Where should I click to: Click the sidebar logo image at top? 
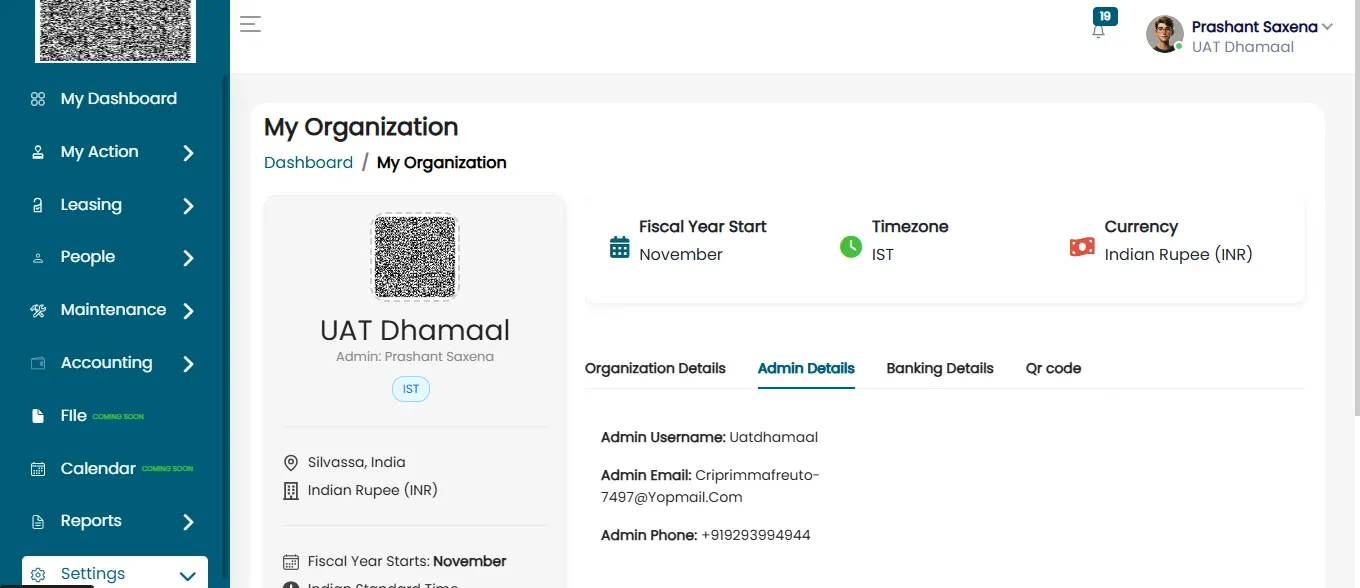(x=116, y=31)
